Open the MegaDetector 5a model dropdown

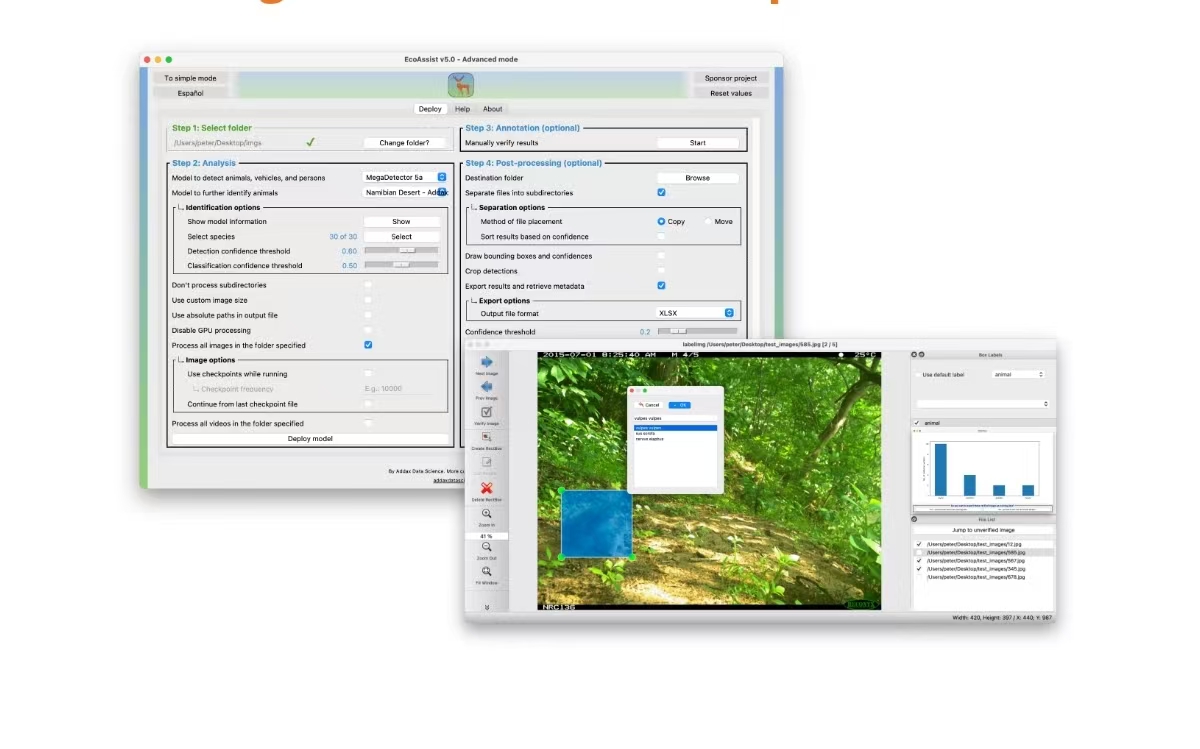(405, 177)
